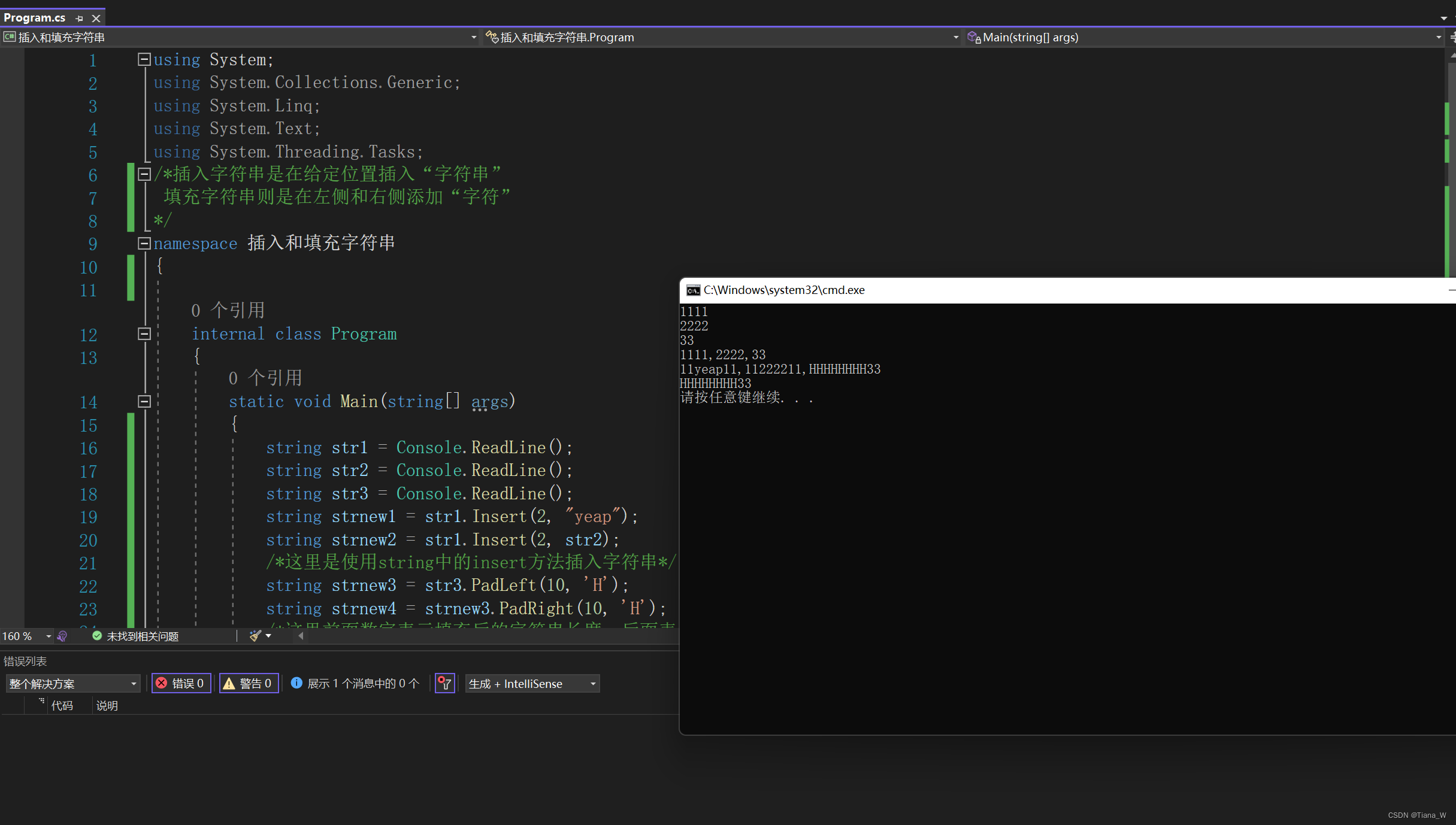1456x825 pixels.
Task: Click the C# file icon in the navigation bar
Action: (9, 37)
